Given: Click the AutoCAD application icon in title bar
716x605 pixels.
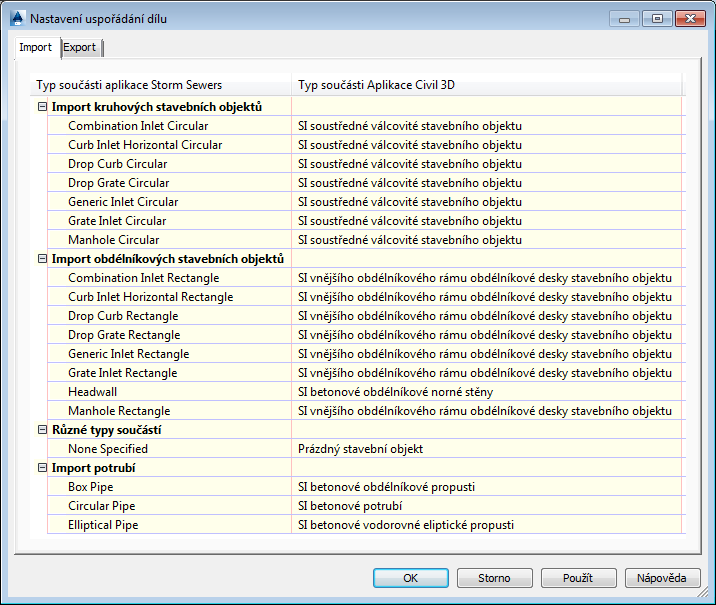Looking at the screenshot, I should [x=17, y=18].
